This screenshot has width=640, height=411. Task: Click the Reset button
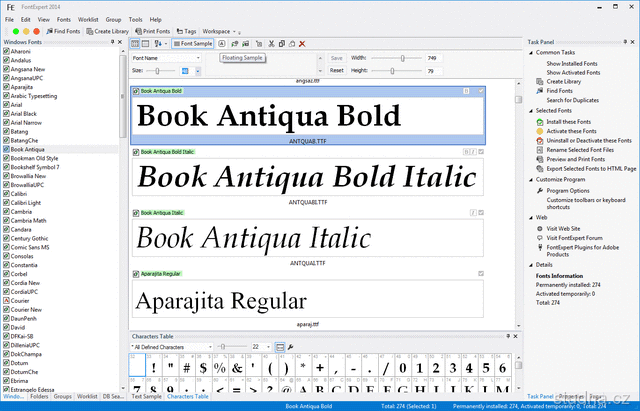click(x=337, y=71)
